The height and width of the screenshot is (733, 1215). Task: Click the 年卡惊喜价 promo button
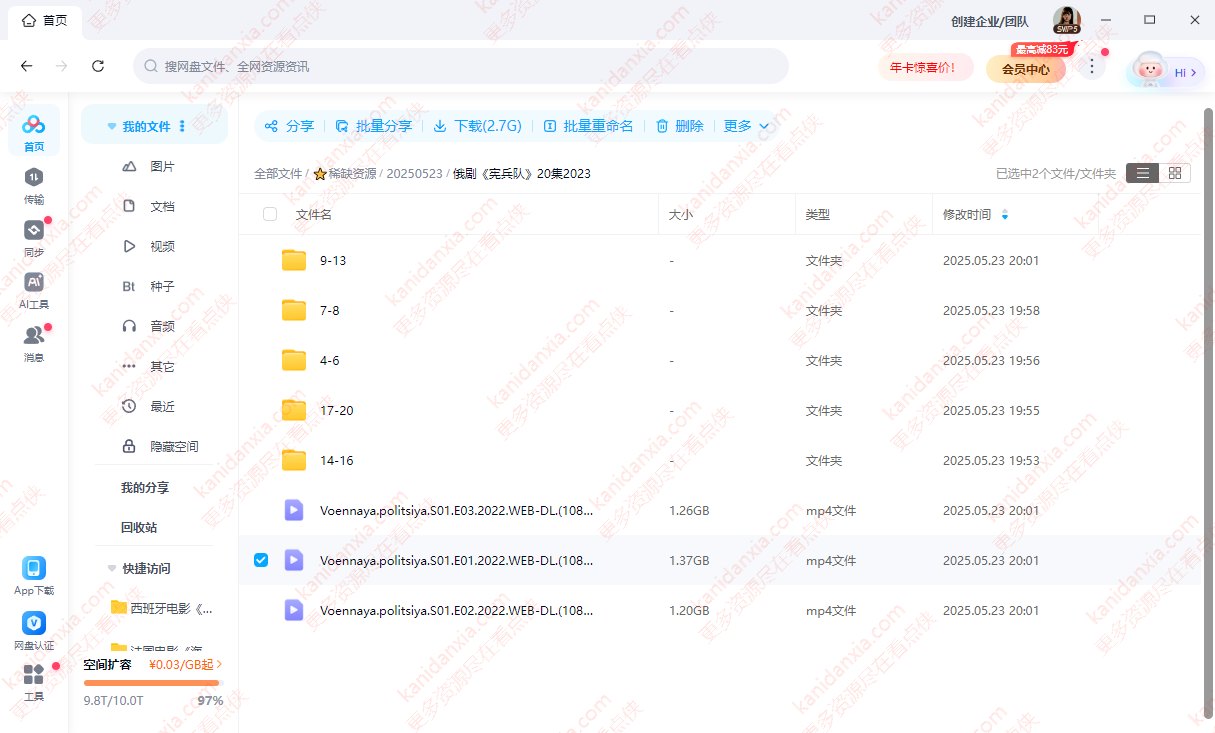point(925,67)
